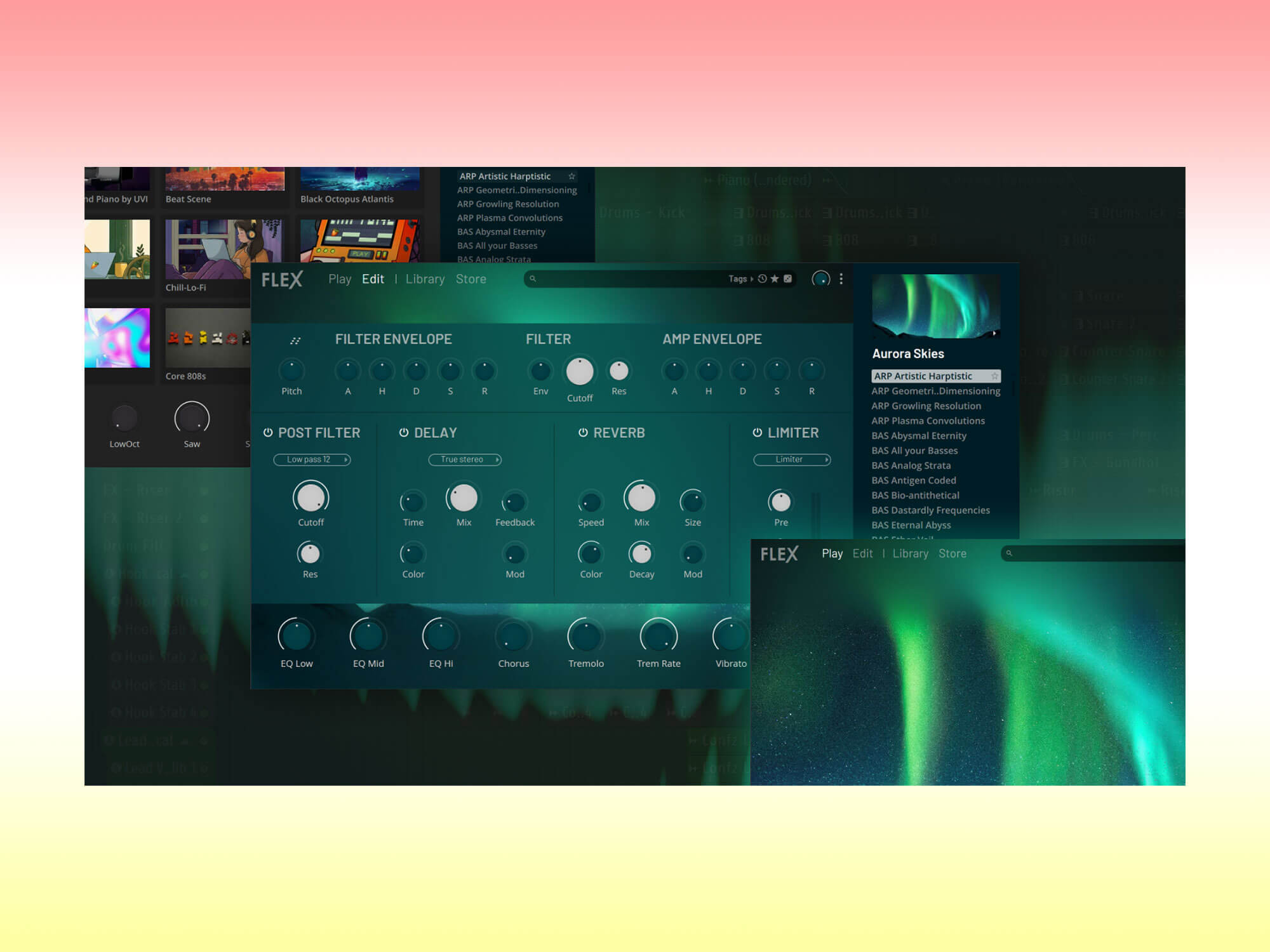This screenshot has width=1270, height=952.
Task: Select BAS Abysmal Eternity preset in Aurora Skies
Action: [x=919, y=436]
